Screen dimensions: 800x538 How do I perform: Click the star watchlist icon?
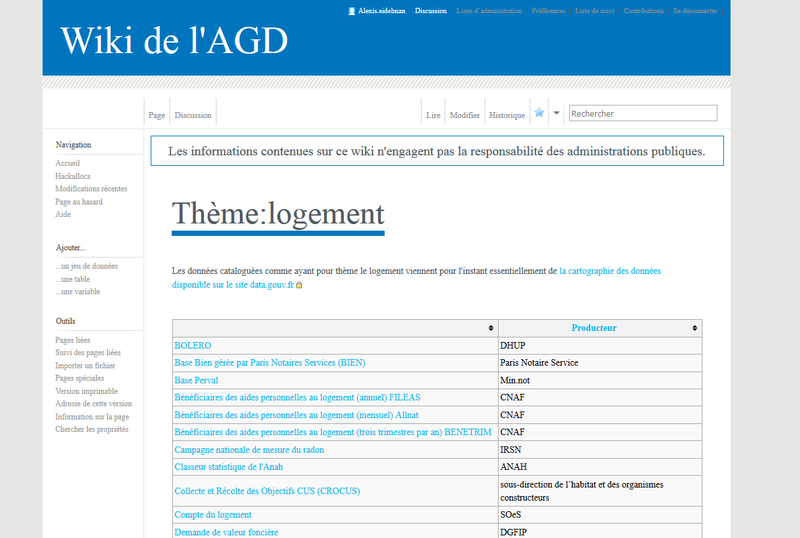click(x=539, y=113)
